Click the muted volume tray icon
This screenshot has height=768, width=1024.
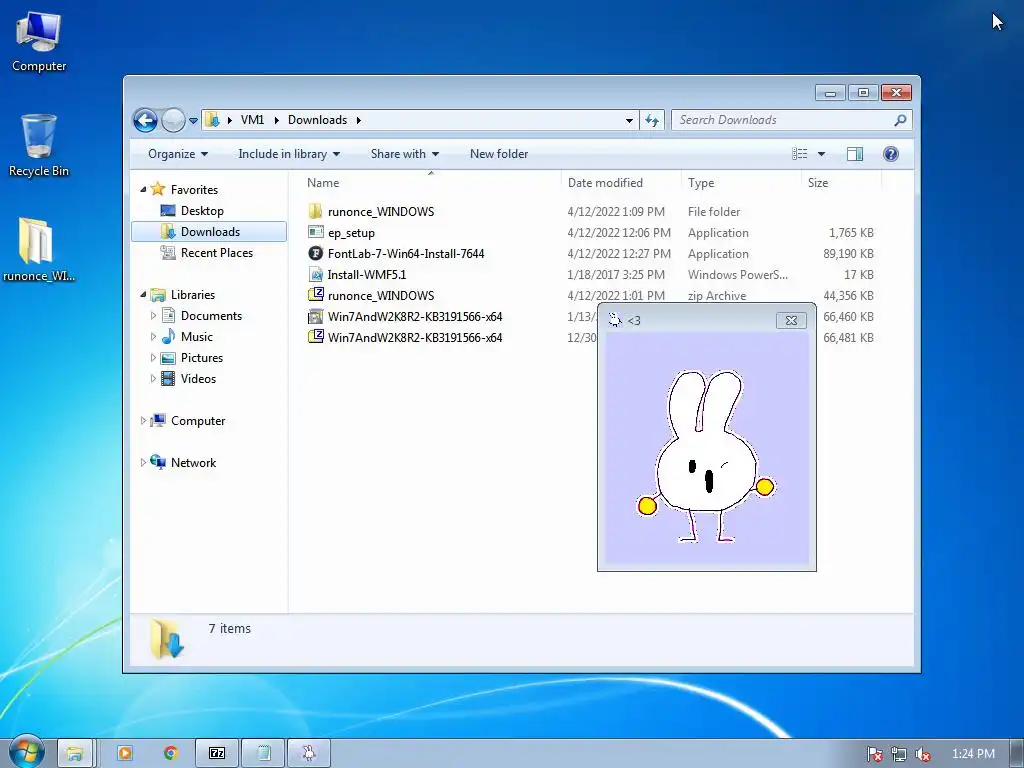pyautogui.click(x=923, y=754)
